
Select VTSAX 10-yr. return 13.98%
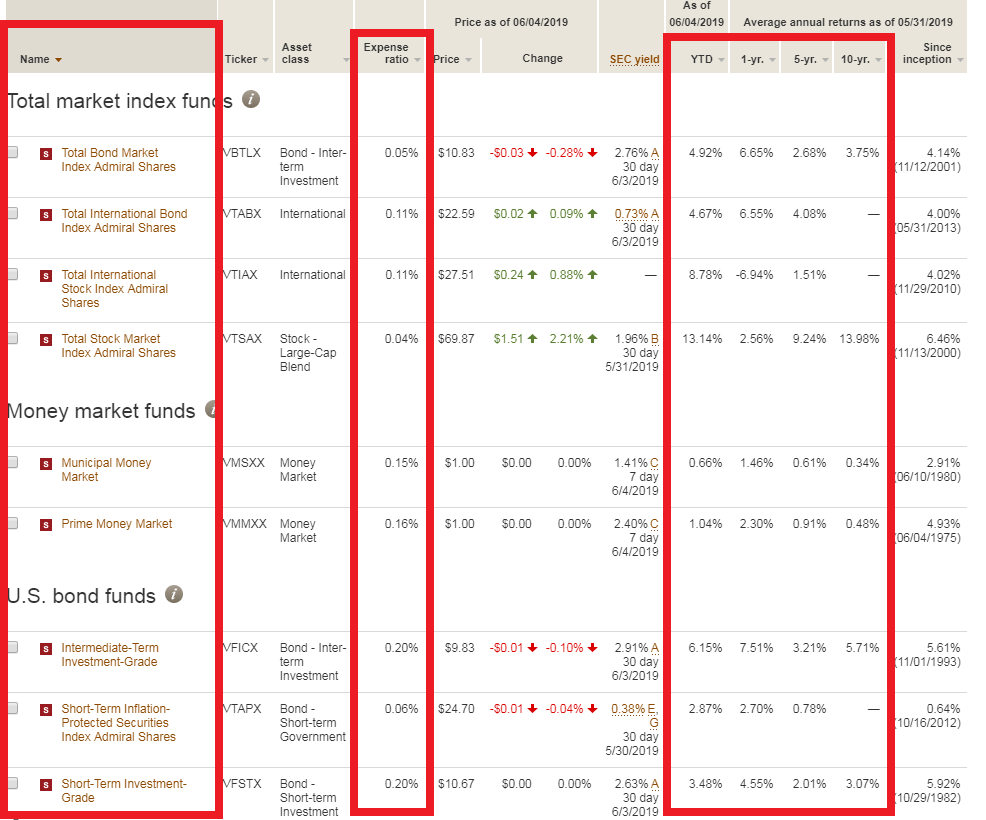click(x=859, y=338)
